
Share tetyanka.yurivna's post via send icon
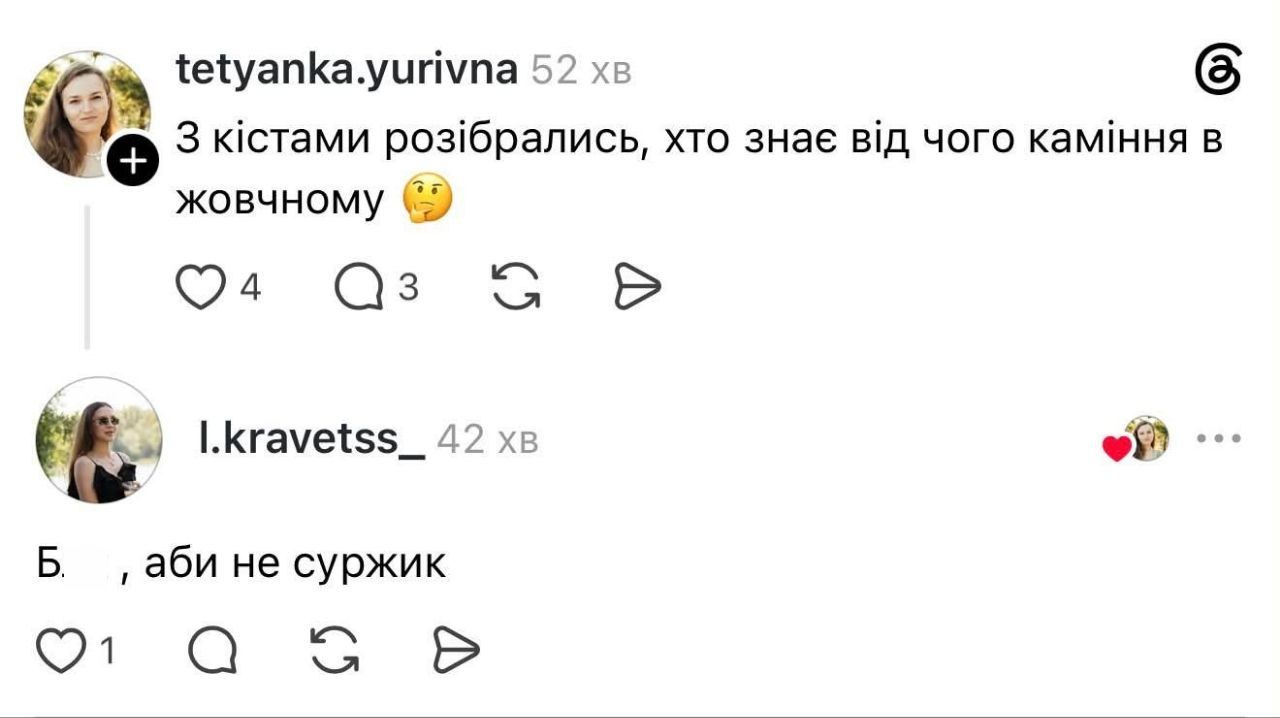pos(637,288)
